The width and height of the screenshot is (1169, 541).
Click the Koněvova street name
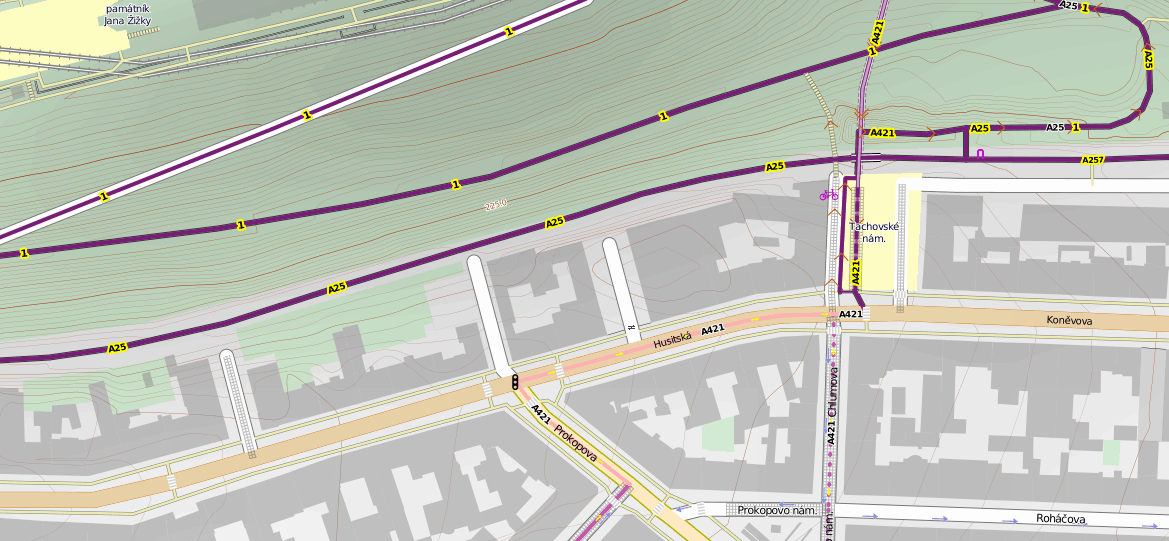click(x=1069, y=321)
